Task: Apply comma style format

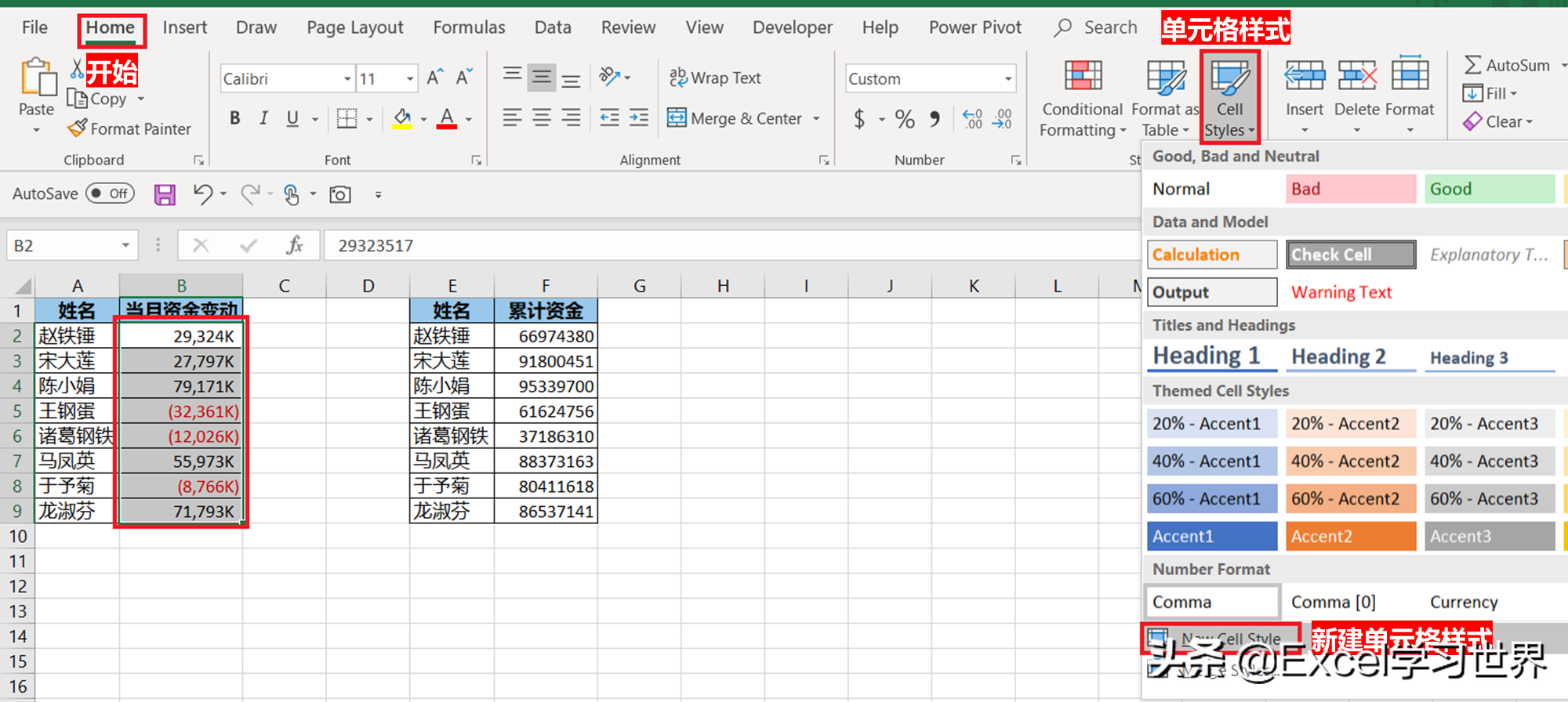Action: (935, 119)
